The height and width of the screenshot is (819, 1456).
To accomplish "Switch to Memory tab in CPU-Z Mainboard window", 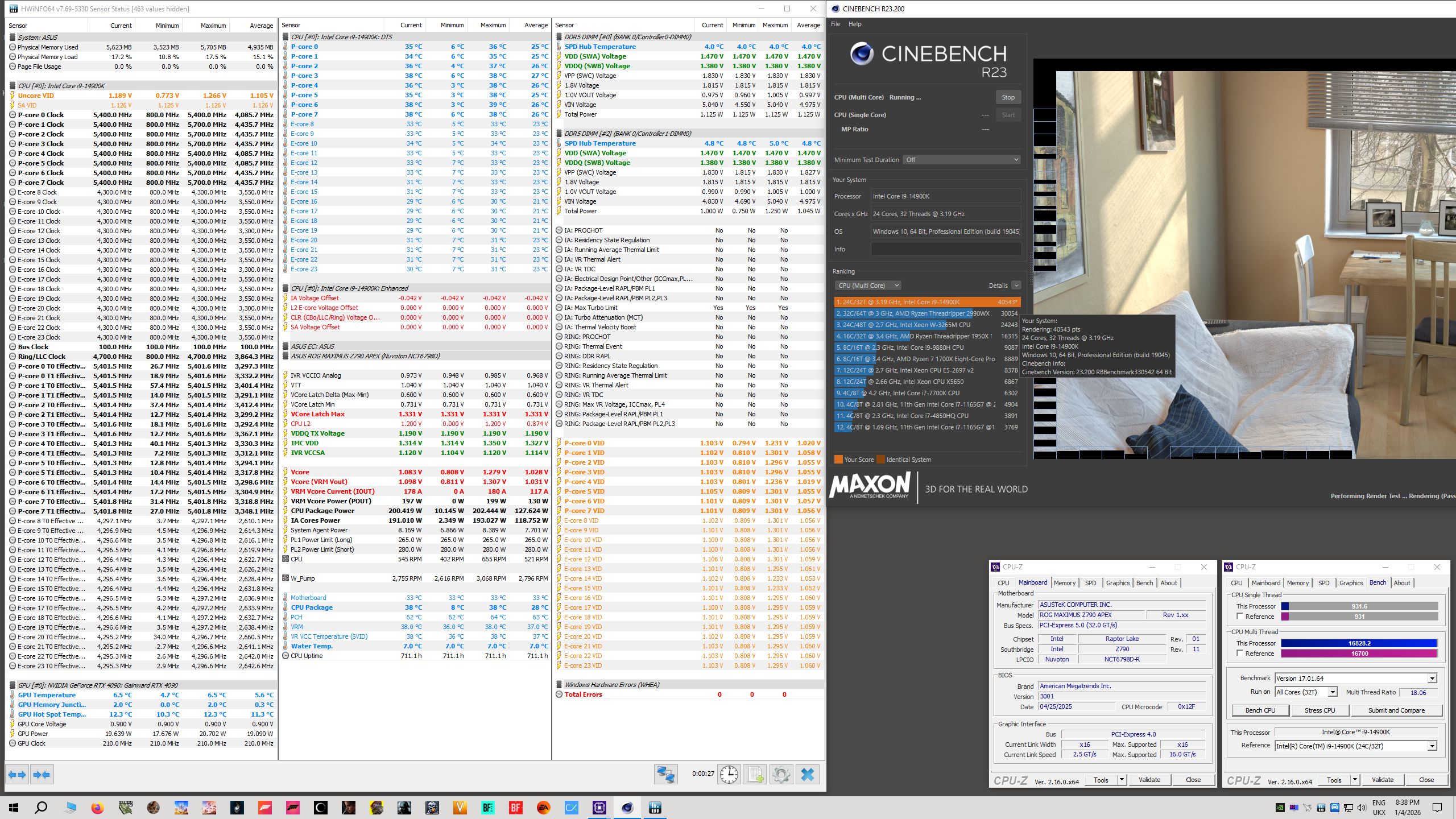I will 1064,583.
